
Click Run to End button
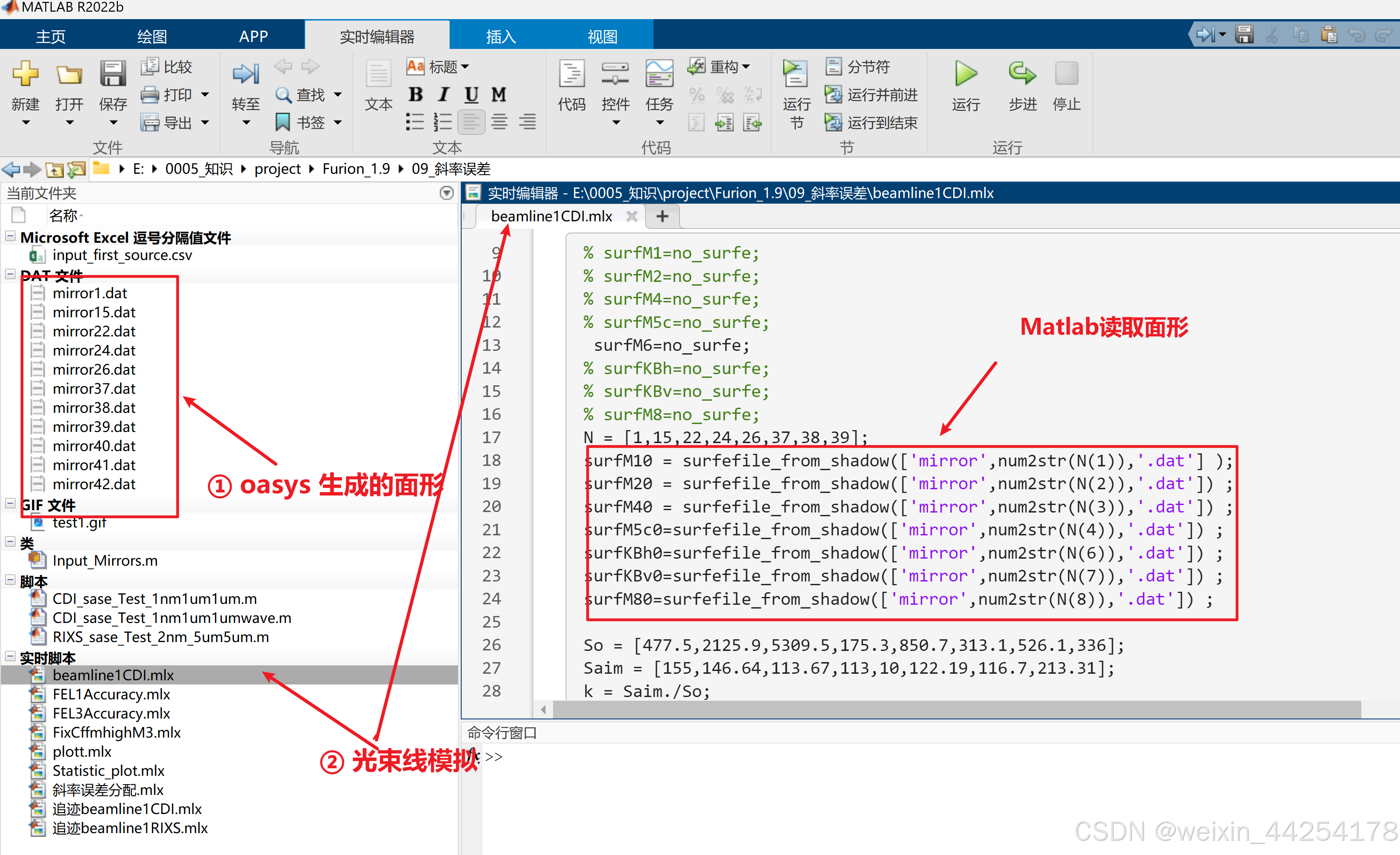pyautogui.click(x=871, y=122)
